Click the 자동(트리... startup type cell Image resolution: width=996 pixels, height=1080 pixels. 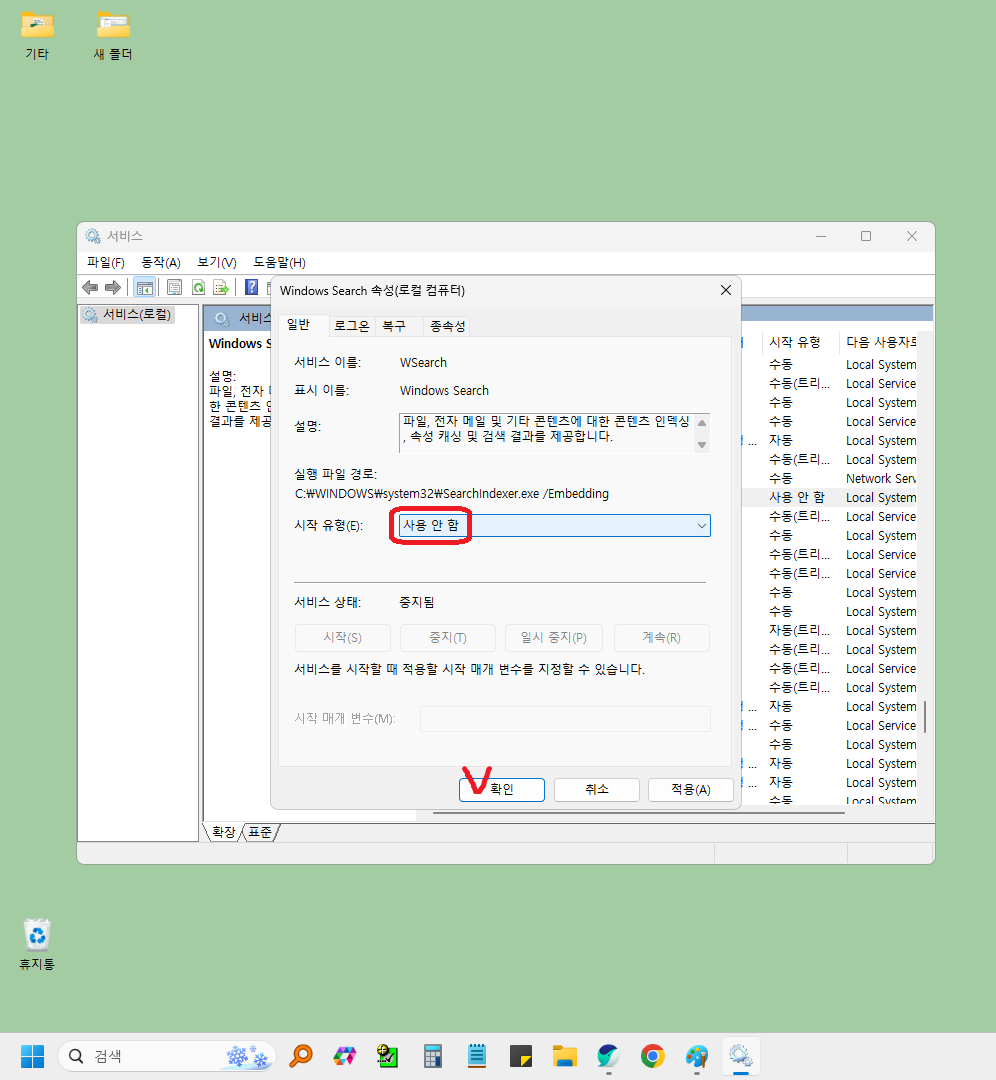point(799,630)
